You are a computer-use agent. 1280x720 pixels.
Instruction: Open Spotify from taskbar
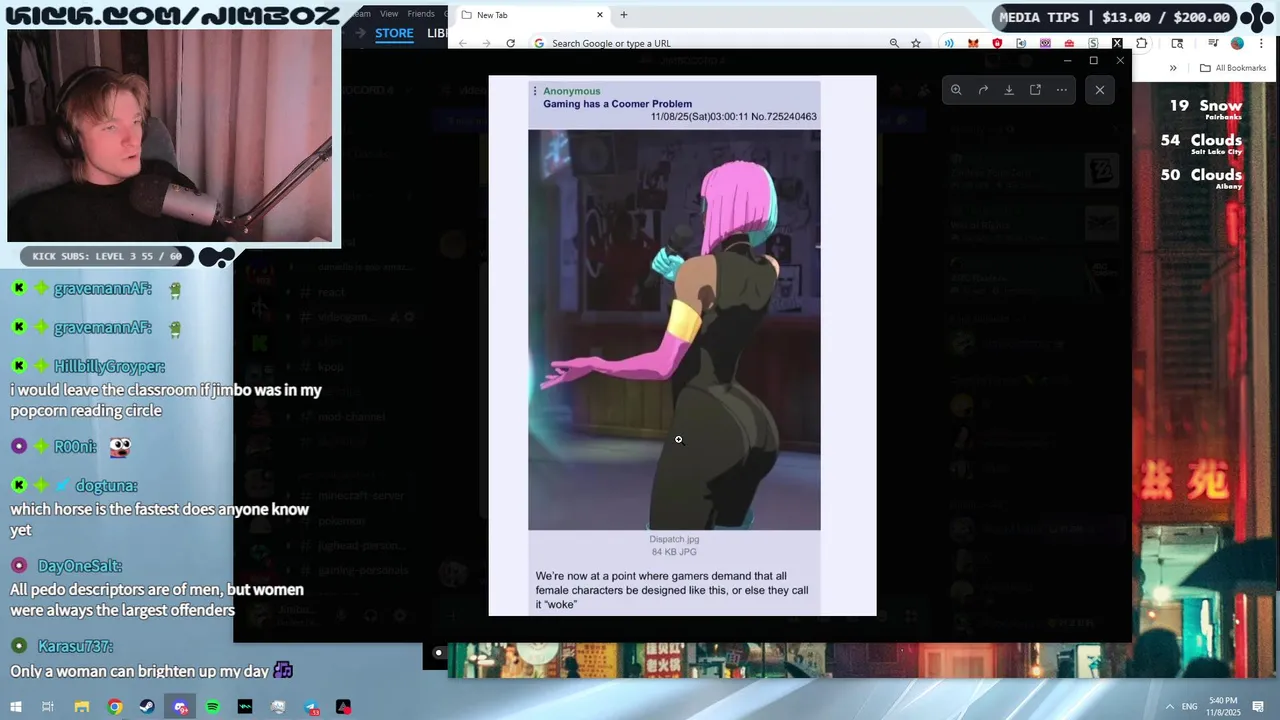[x=213, y=707]
